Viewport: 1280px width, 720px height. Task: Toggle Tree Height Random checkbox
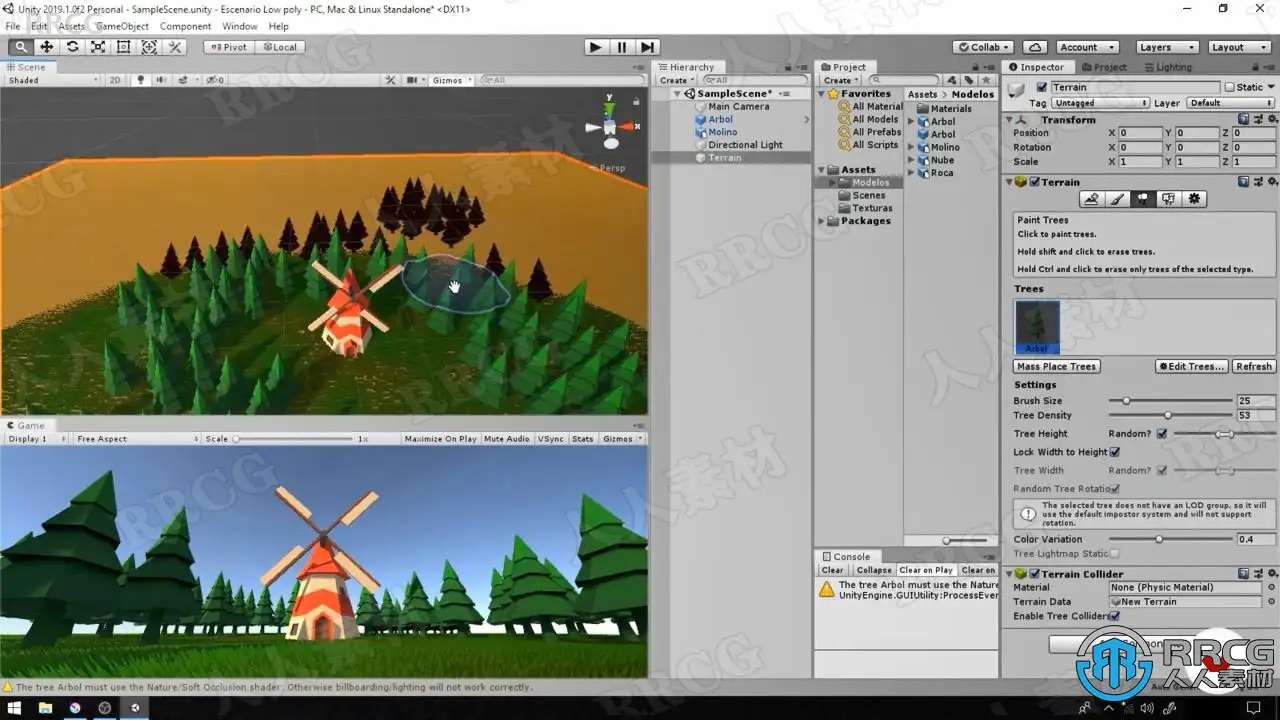coord(1162,434)
